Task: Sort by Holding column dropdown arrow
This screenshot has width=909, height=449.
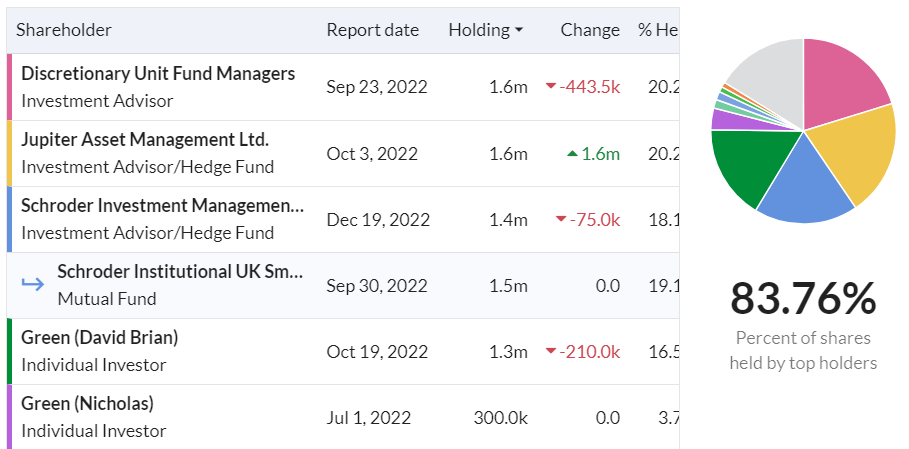Action: [x=519, y=30]
